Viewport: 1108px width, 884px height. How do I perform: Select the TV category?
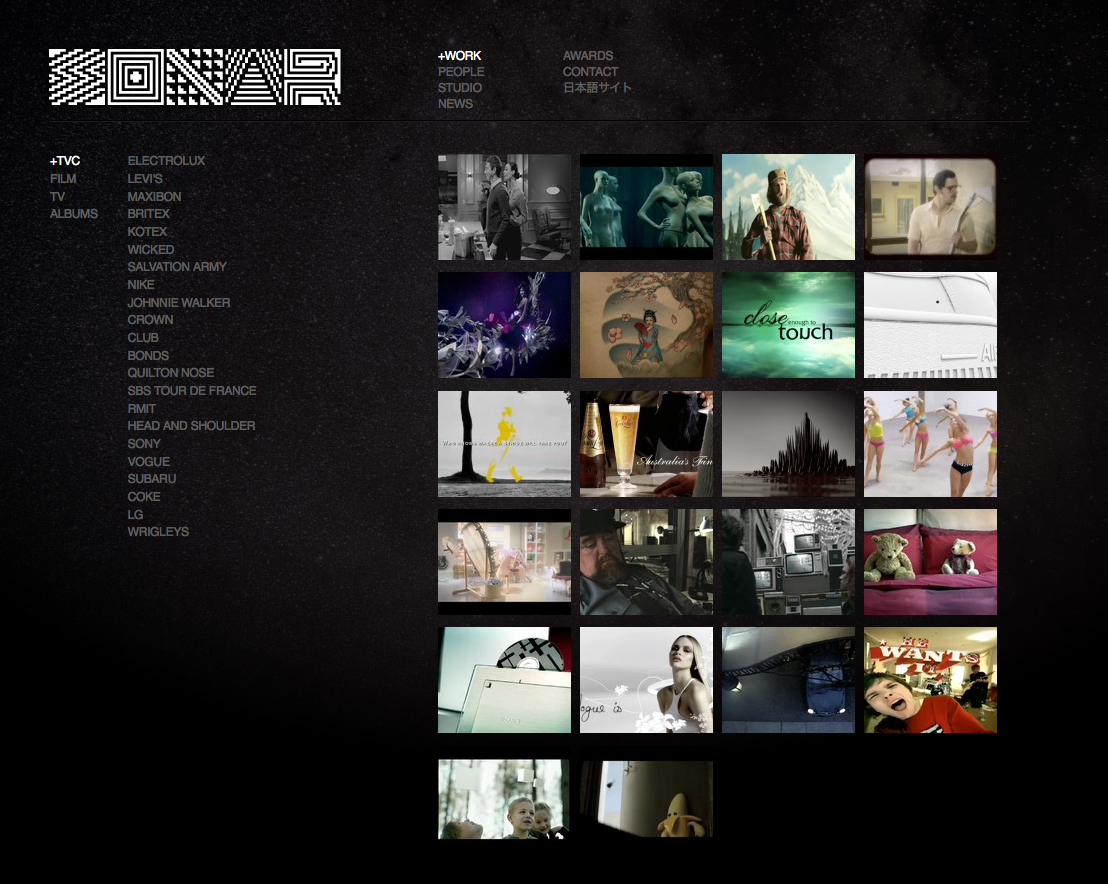tap(57, 196)
